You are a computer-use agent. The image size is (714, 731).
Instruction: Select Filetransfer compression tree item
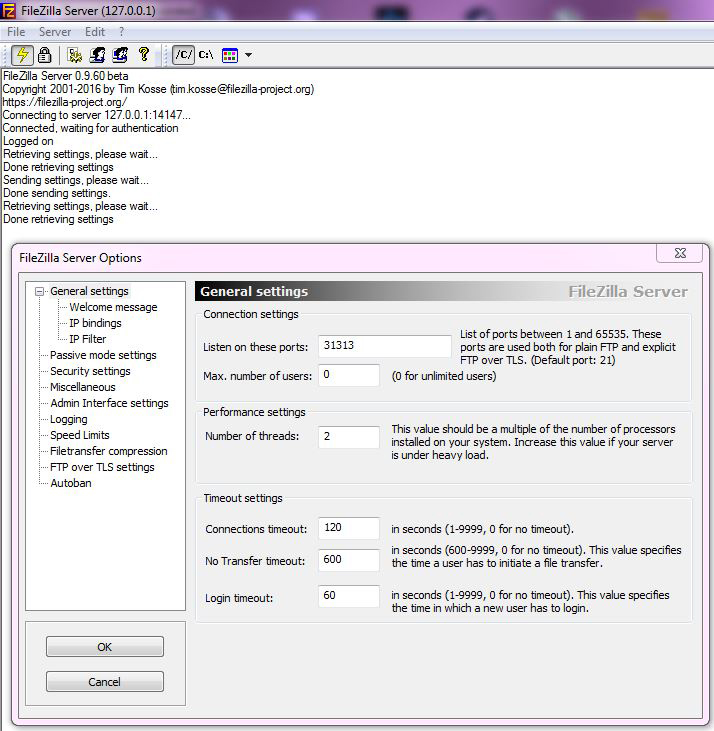109,451
